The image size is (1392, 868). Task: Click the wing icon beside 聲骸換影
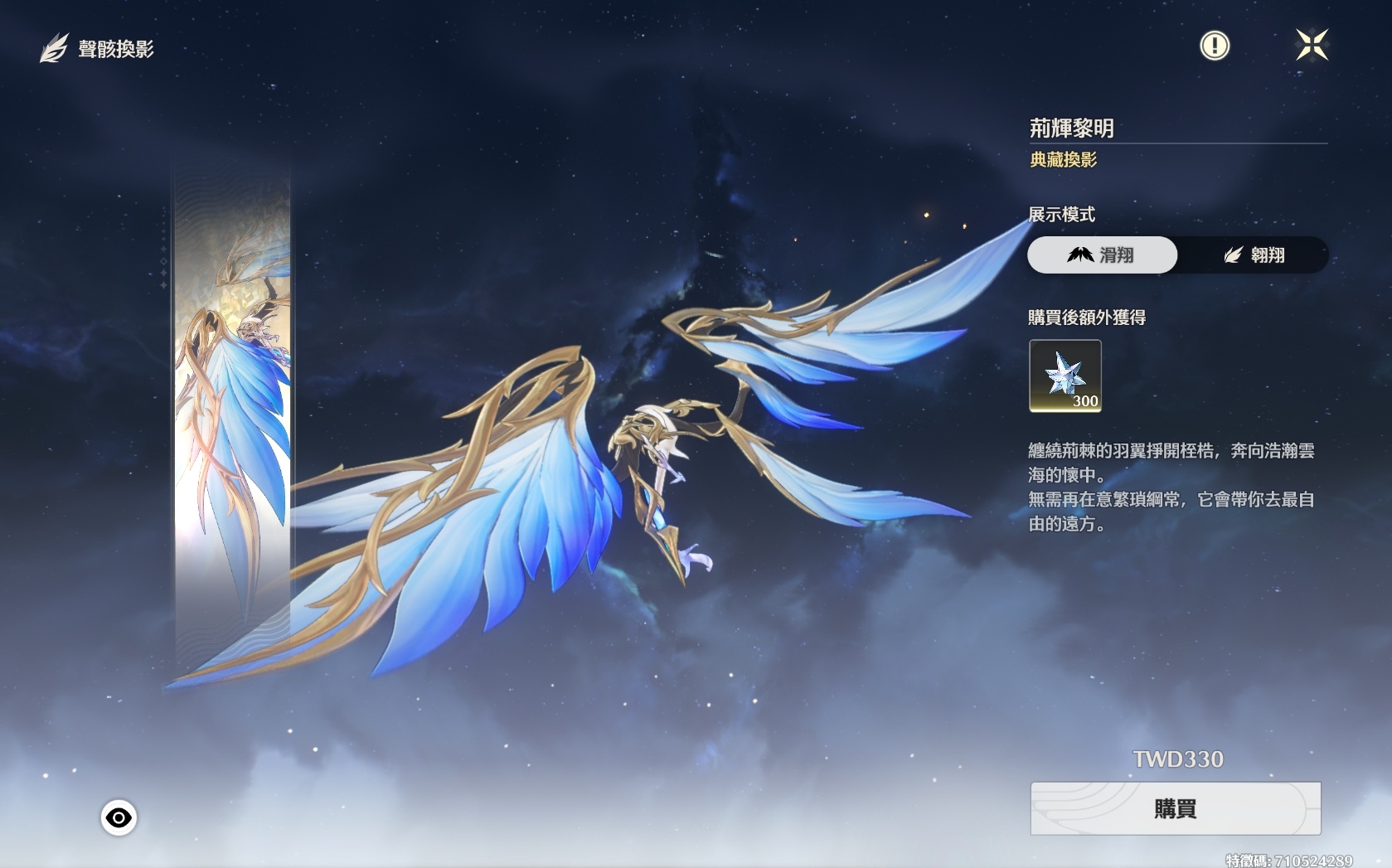(x=55, y=48)
